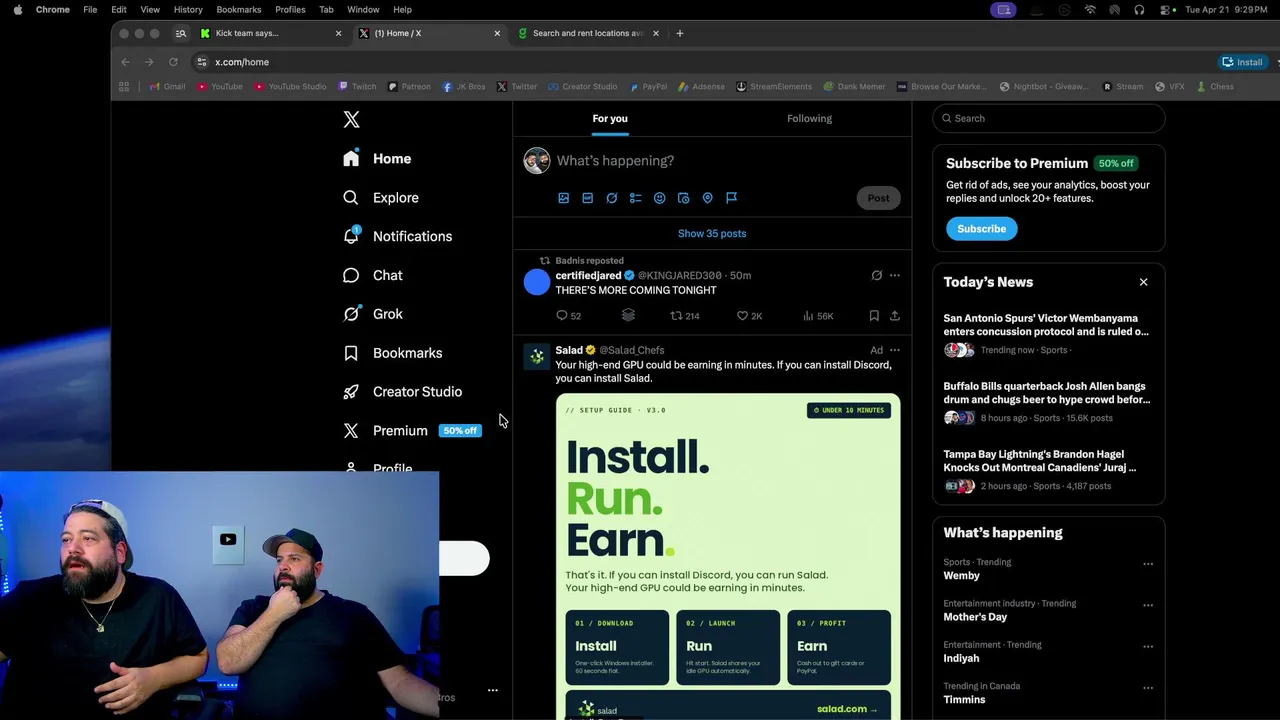Add a GIF to new post

tap(587, 198)
